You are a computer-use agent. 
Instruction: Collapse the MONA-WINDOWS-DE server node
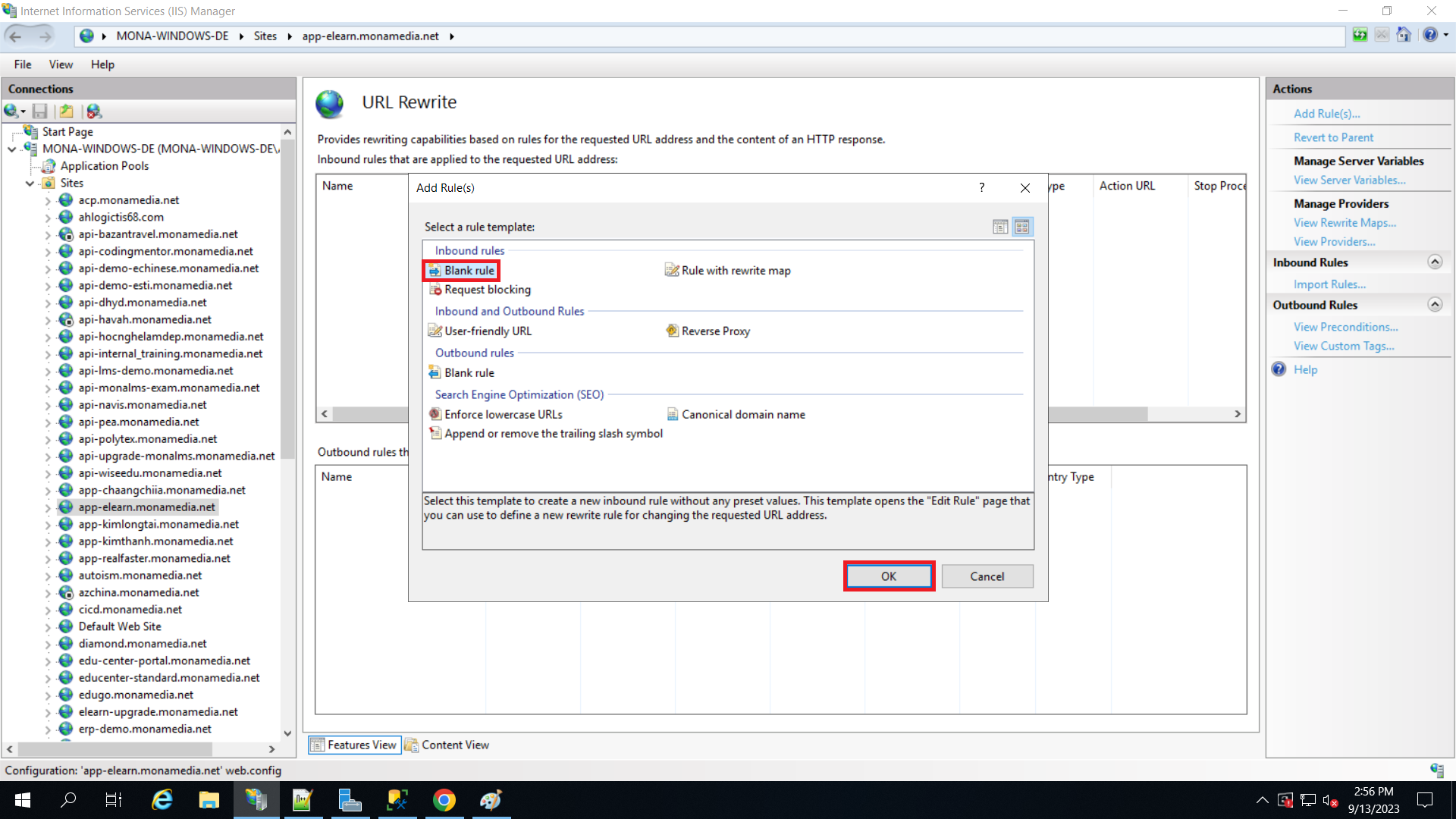pyautogui.click(x=11, y=149)
